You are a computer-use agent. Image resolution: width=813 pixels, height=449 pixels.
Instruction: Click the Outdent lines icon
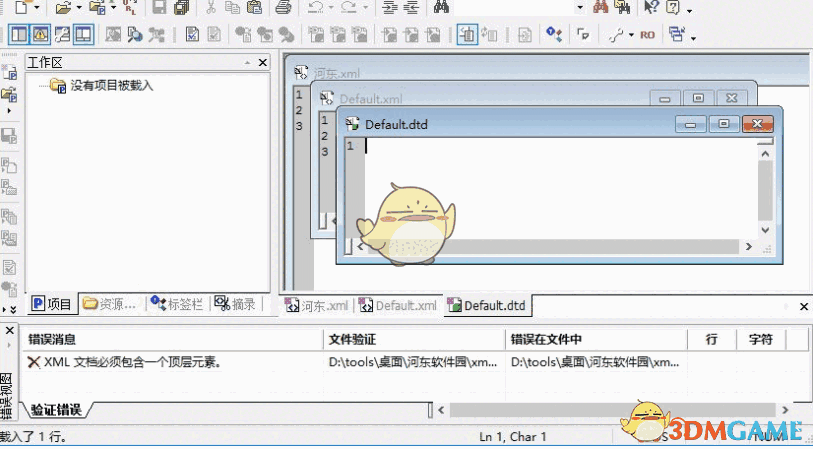[x=411, y=7]
